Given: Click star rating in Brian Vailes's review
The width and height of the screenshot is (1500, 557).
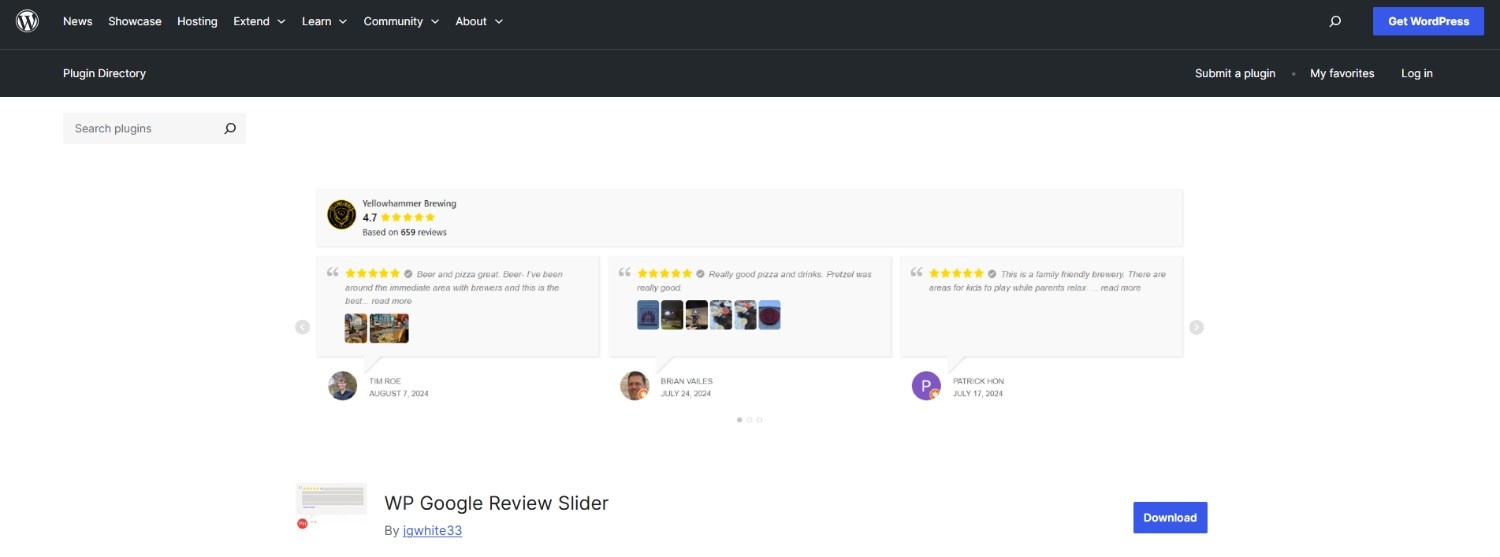Looking at the screenshot, I should pos(665,273).
